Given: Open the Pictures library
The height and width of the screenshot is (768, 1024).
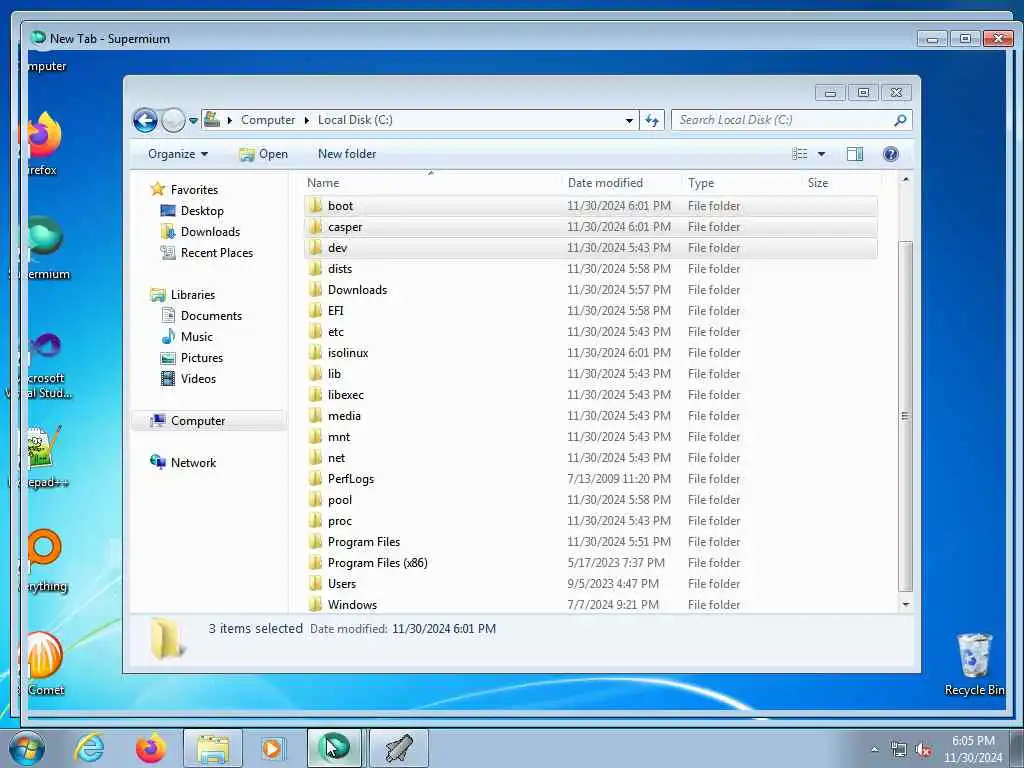Looking at the screenshot, I should tap(202, 358).
